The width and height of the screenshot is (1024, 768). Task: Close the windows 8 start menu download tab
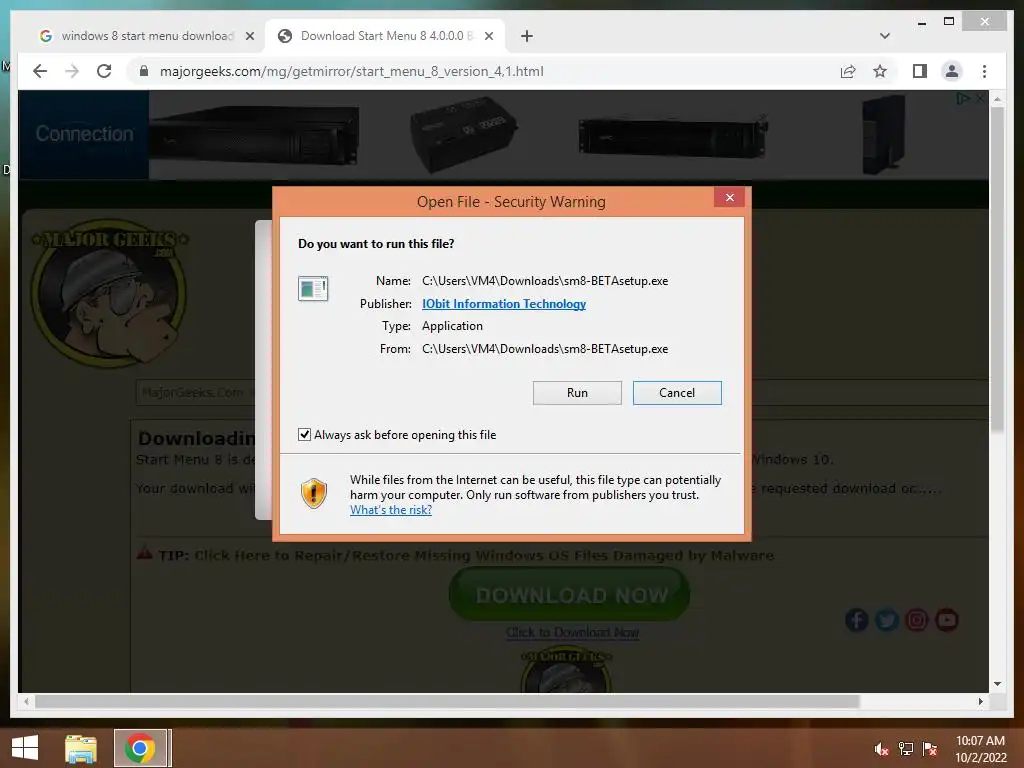pyautogui.click(x=249, y=37)
